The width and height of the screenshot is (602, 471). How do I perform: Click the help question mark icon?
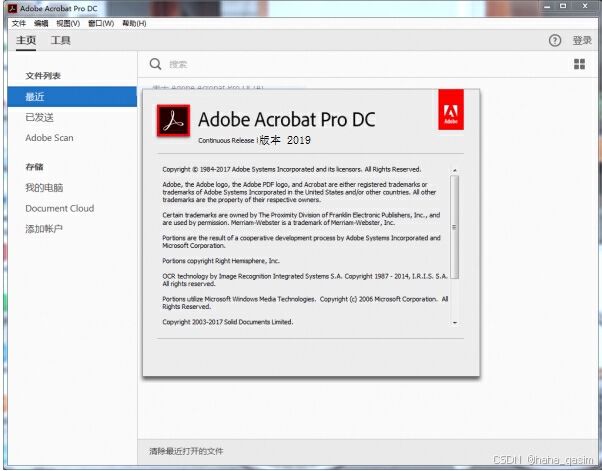[x=554, y=40]
